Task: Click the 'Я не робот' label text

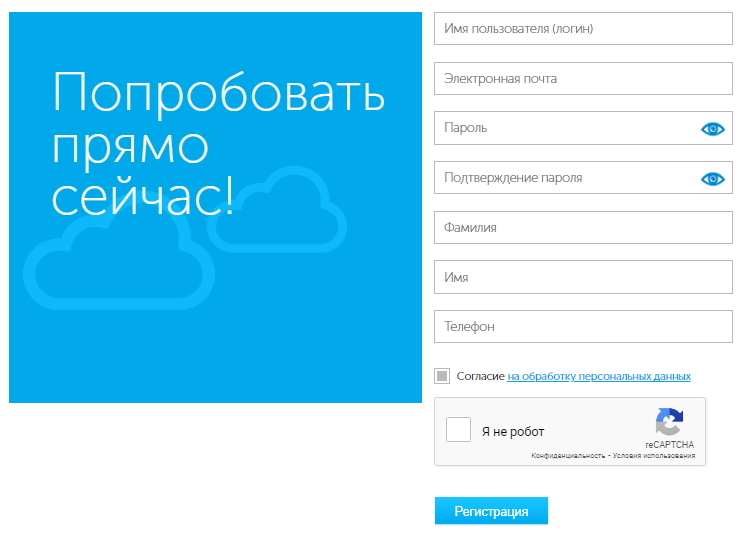Action: [513, 432]
